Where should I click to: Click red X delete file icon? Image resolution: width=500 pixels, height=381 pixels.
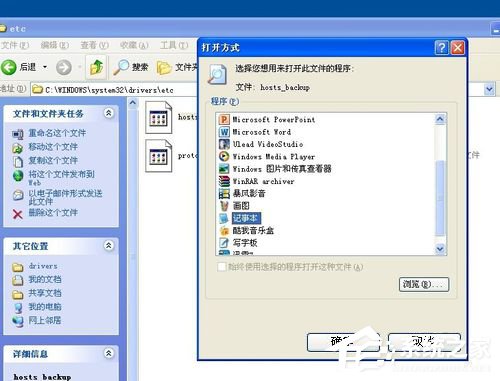(x=18, y=214)
